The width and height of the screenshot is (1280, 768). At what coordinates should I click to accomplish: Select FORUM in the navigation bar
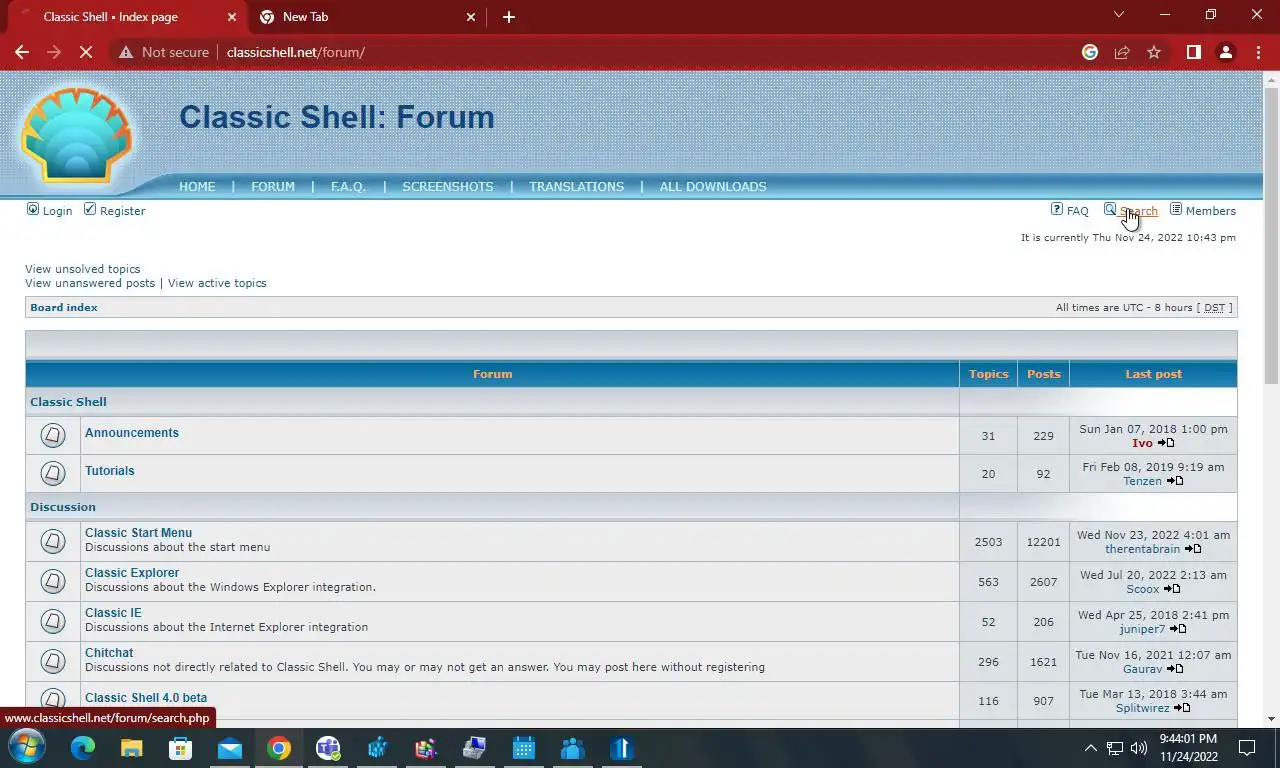click(x=273, y=187)
